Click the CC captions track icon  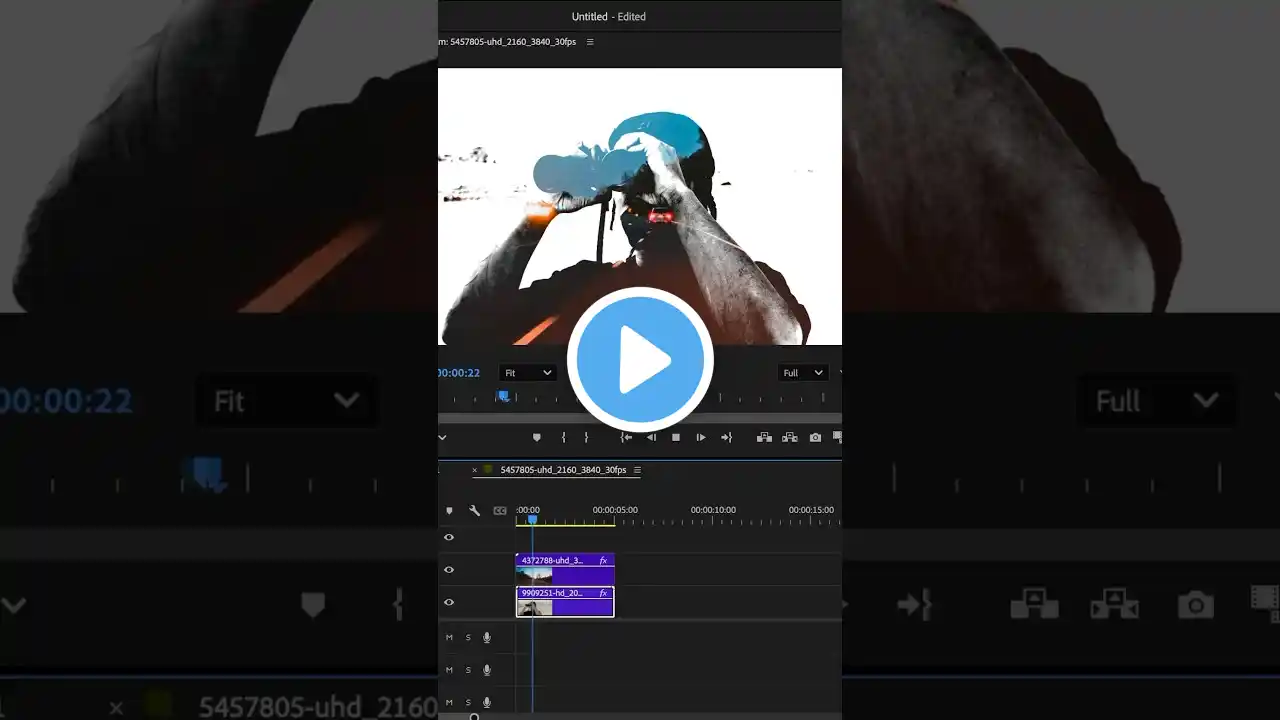point(500,511)
